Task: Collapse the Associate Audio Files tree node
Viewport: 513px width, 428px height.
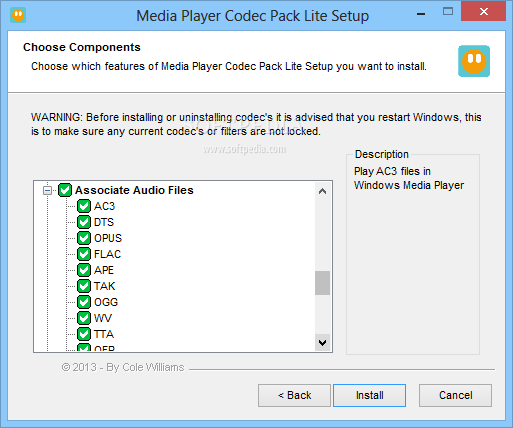Action: (x=48, y=190)
